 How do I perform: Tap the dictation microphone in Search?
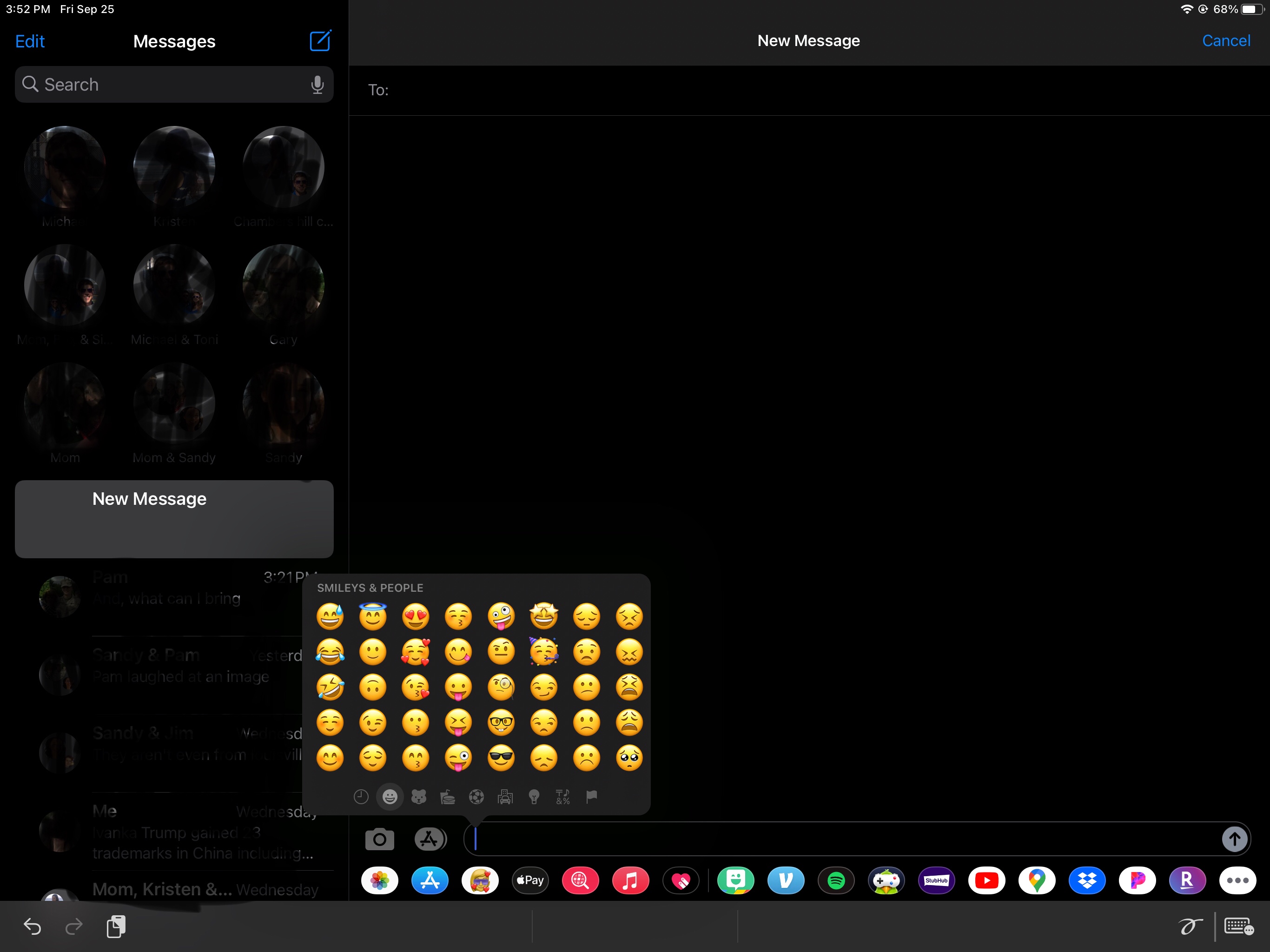[317, 85]
